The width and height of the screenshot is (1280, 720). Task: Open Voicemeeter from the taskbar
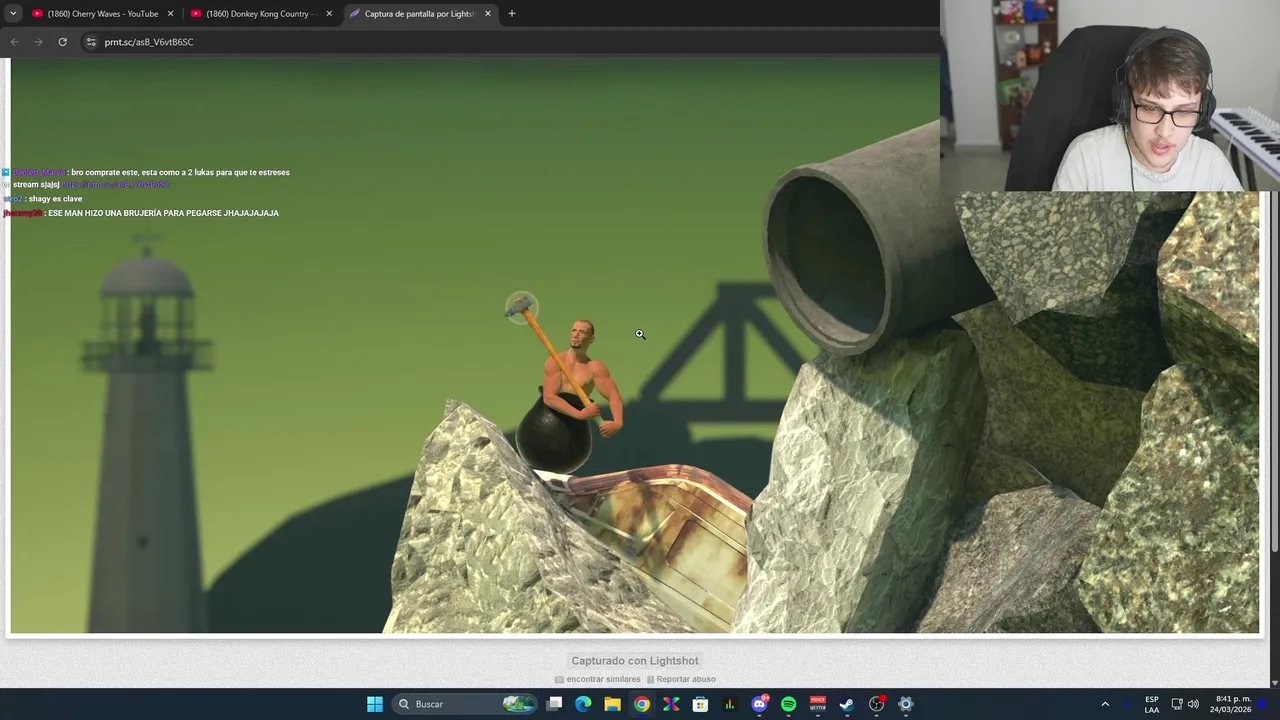pyautogui.click(x=817, y=704)
